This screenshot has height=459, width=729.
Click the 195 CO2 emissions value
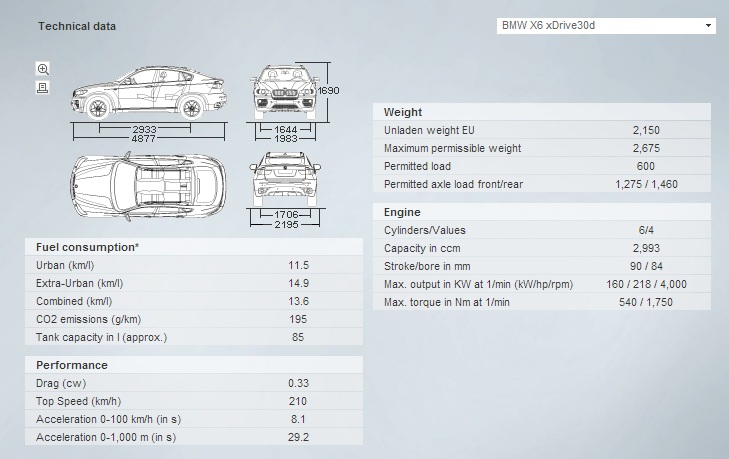(x=298, y=319)
